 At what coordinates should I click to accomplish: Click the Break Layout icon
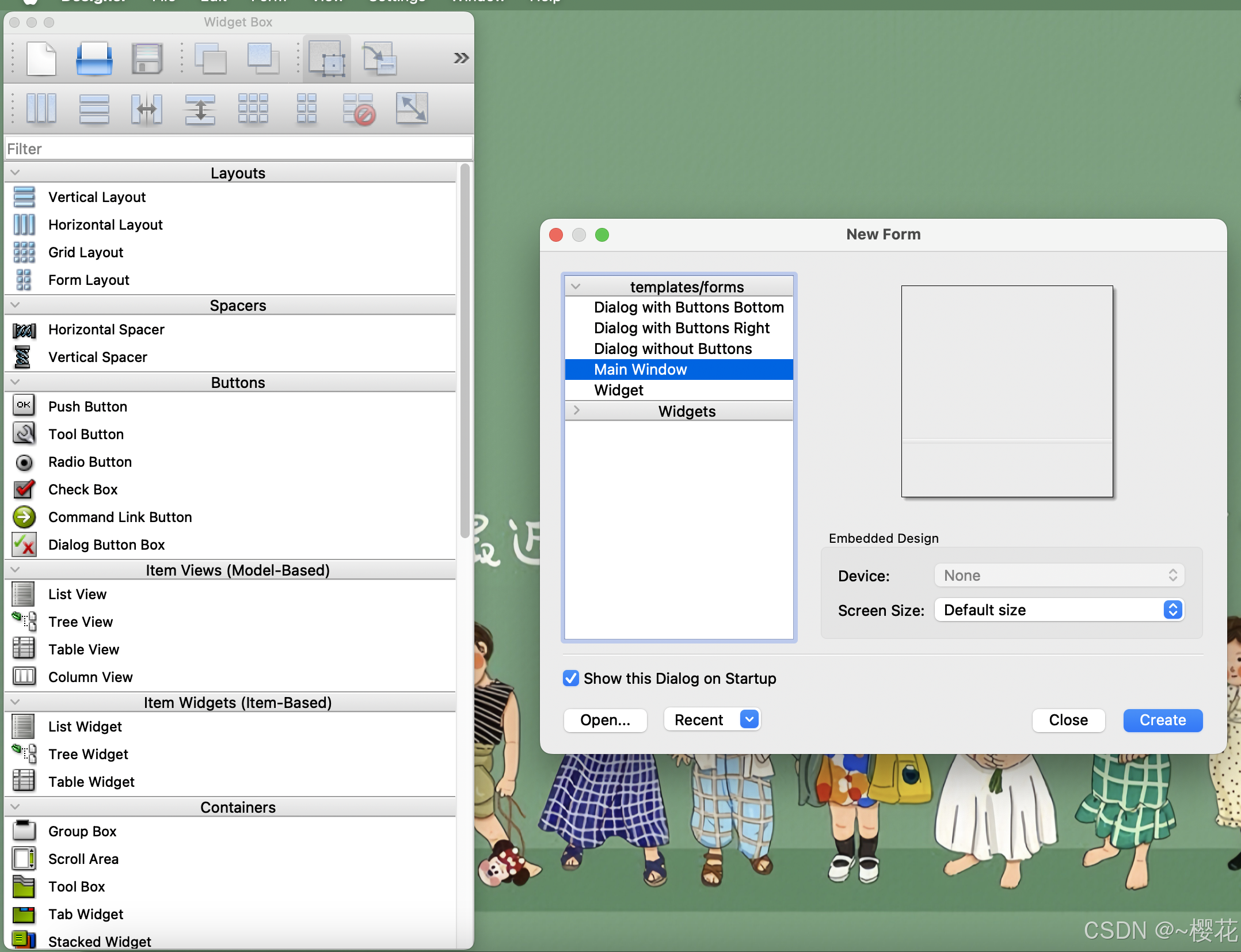(359, 108)
